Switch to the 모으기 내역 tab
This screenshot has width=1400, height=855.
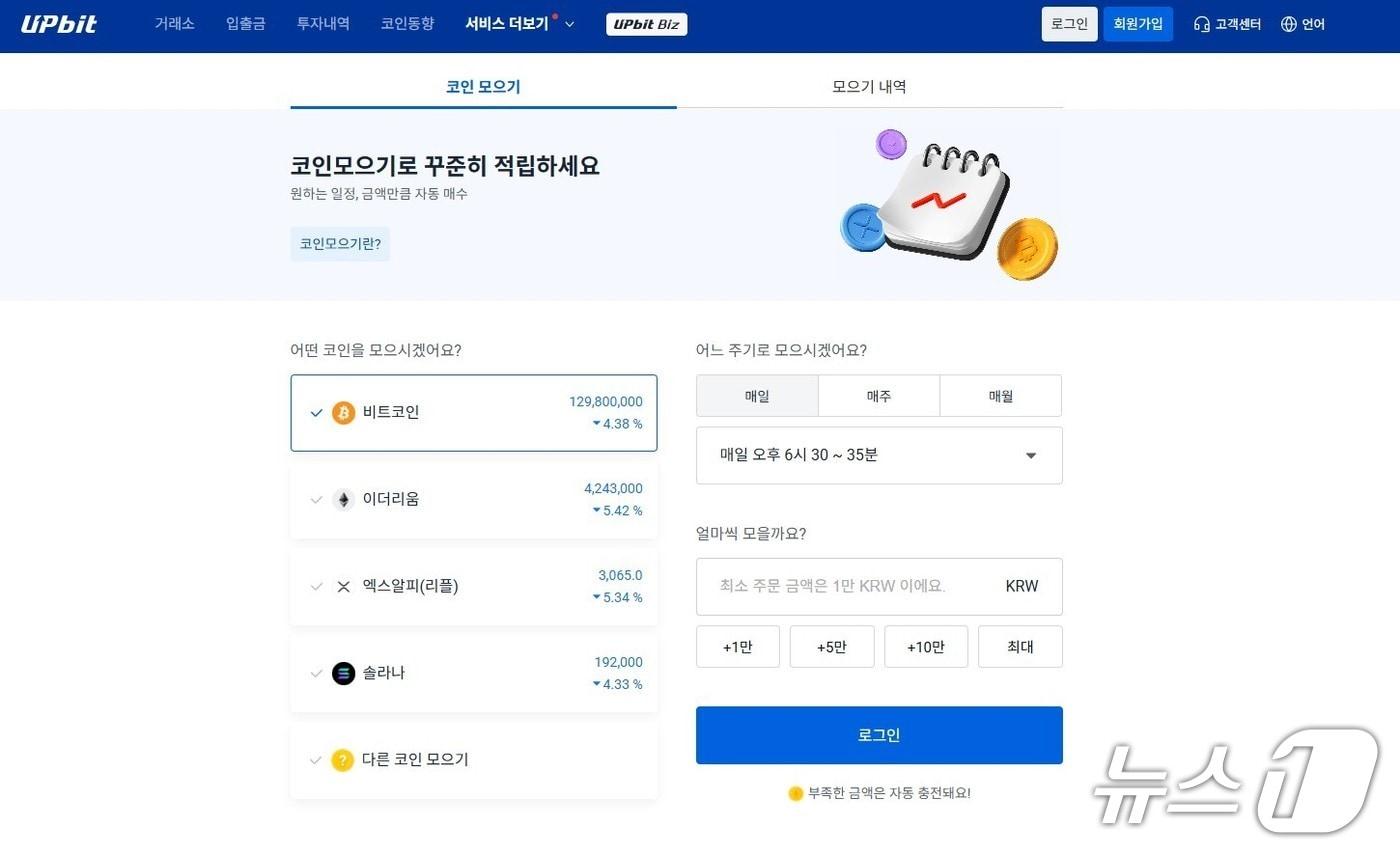point(869,86)
